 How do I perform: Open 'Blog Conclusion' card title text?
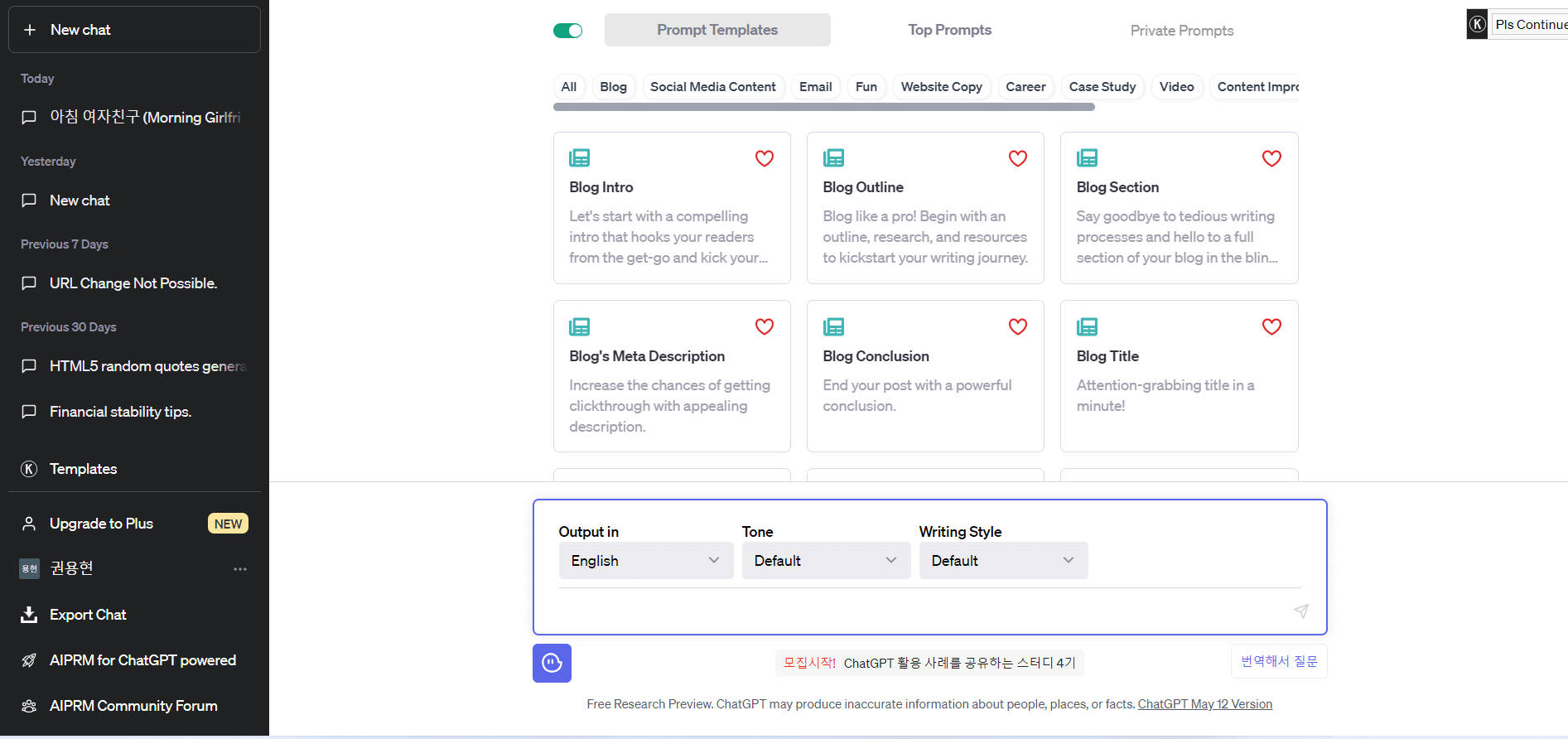pos(876,356)
